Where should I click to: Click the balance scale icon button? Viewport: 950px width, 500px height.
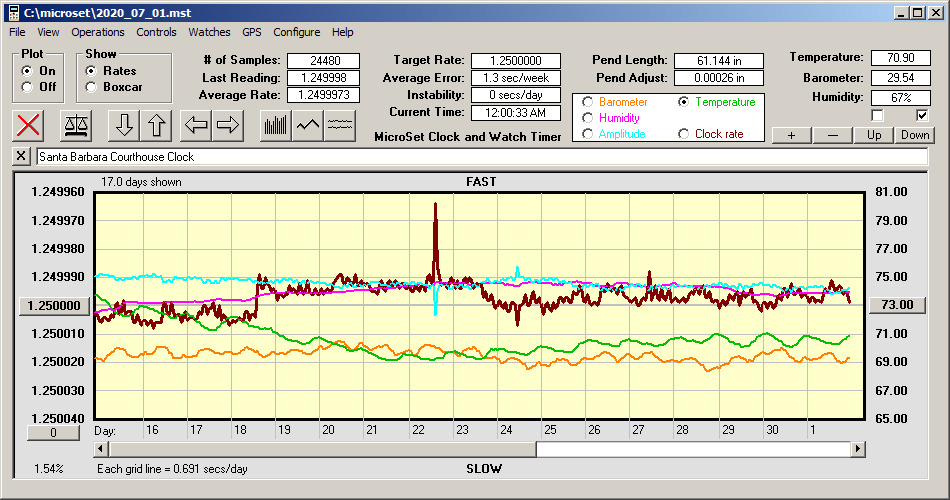[x=75, y=125]
